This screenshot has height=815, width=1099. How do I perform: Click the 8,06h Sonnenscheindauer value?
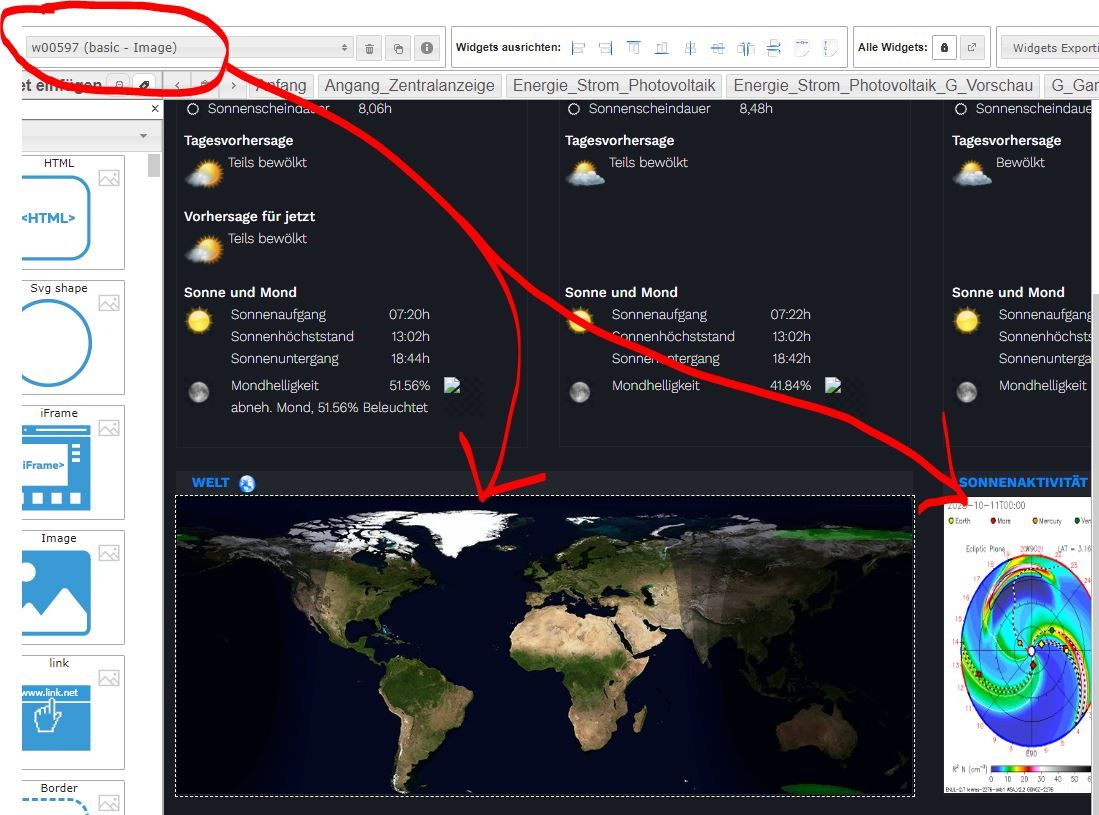pyautogui.click(x=375, y=108)
